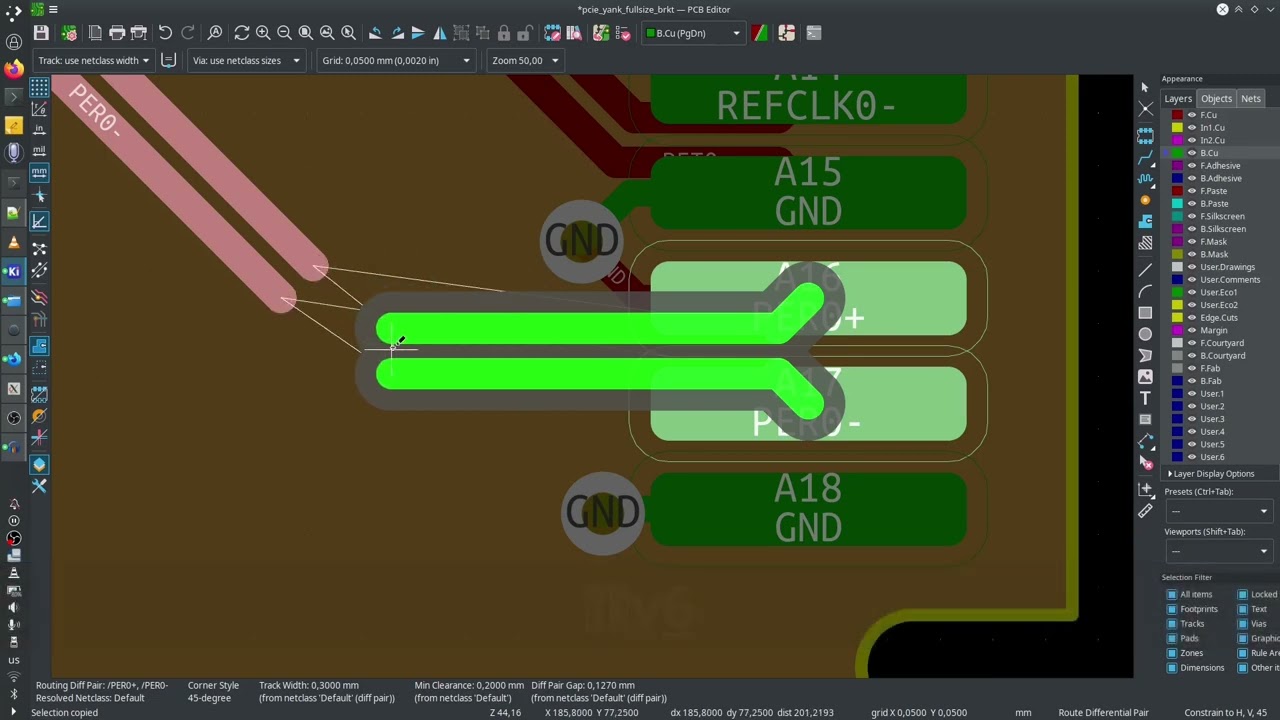
Task: Pick the Draw Circle tool
Action: pyautogui.click(x=1145, y=334)
